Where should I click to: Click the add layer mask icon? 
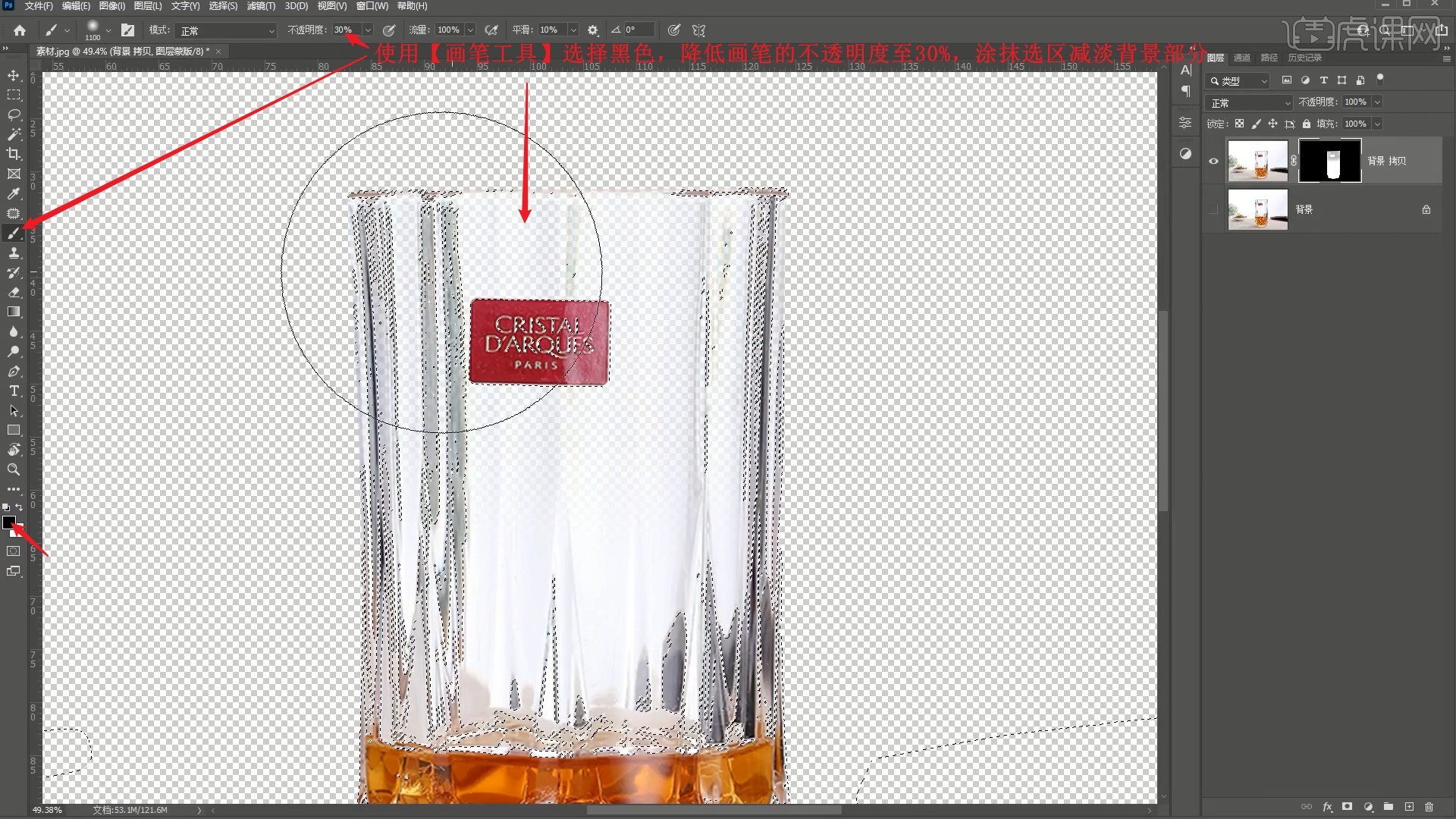coord(1347,807)
